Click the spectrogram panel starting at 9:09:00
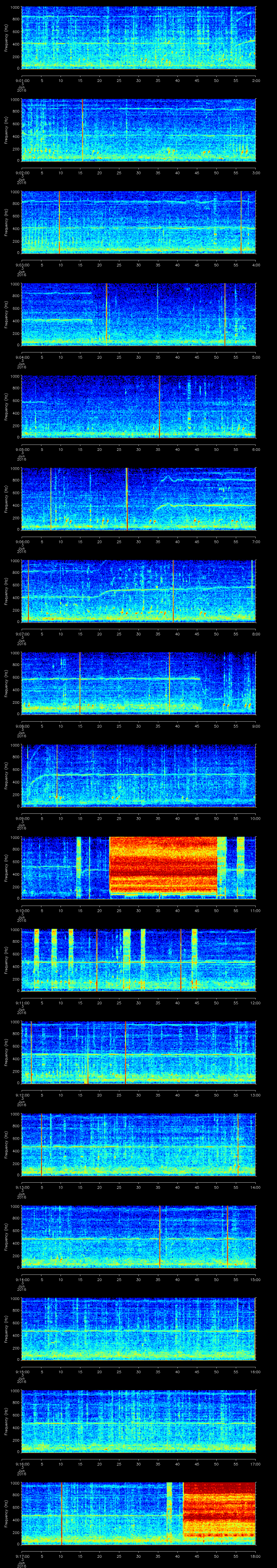Viewport: 277px width, 1568px height. coord(139,775)
